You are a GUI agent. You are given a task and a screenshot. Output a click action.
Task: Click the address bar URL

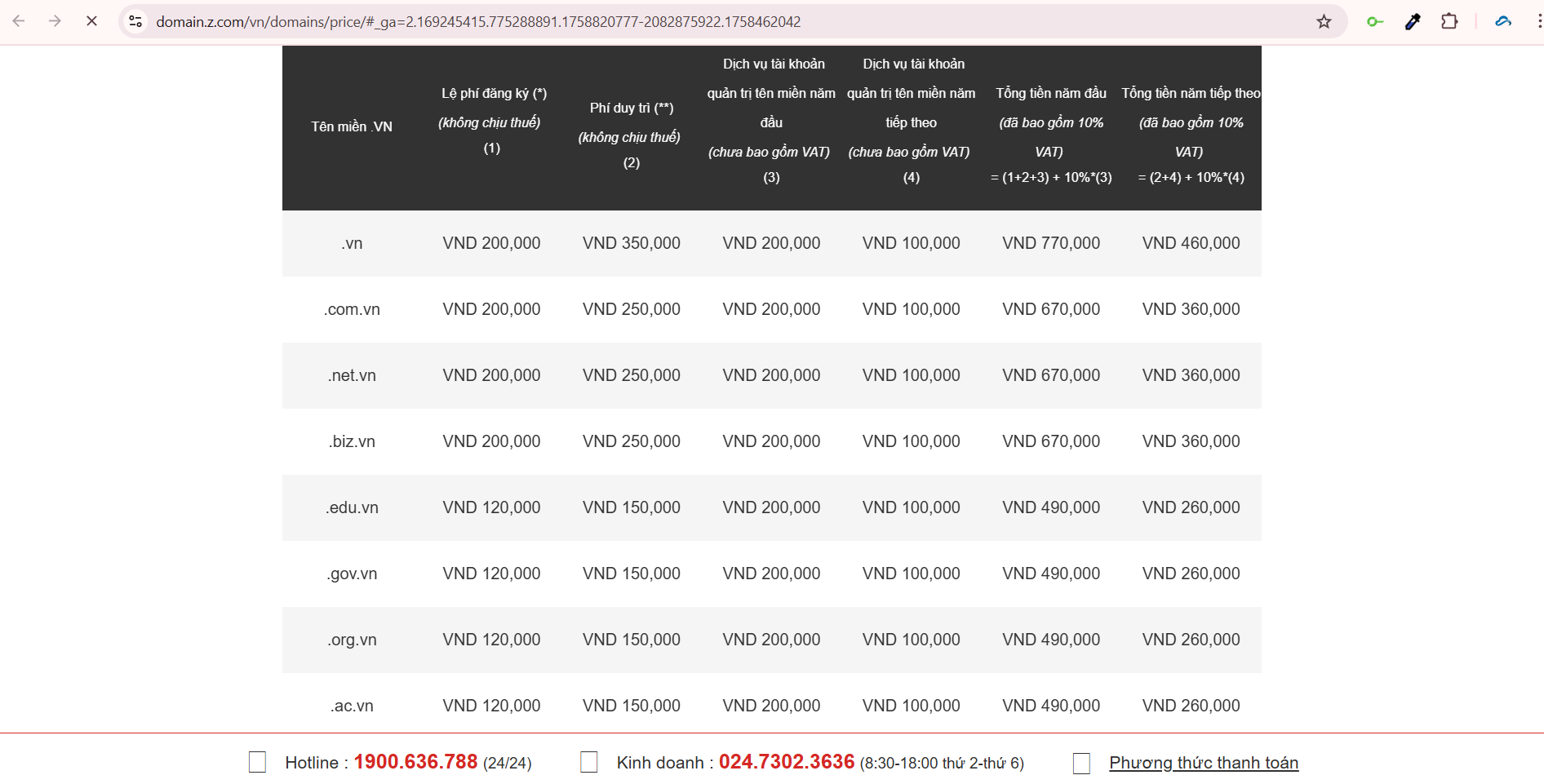478,21
